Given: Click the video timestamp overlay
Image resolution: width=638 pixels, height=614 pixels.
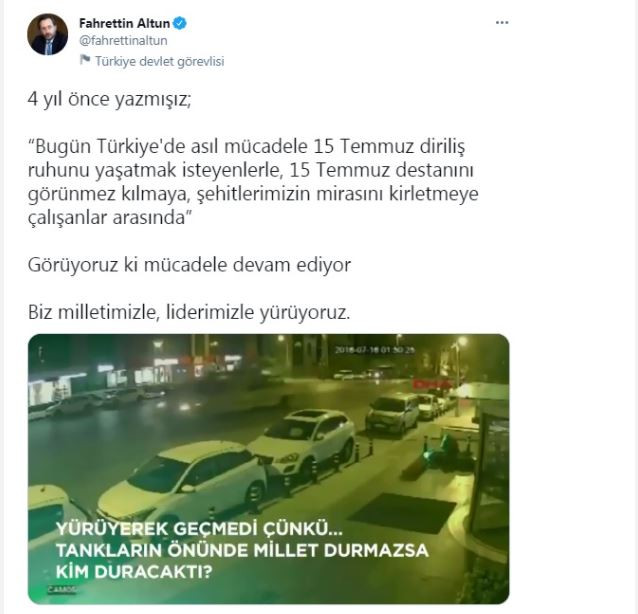Looking at the screenshot, I should (375, 350).
